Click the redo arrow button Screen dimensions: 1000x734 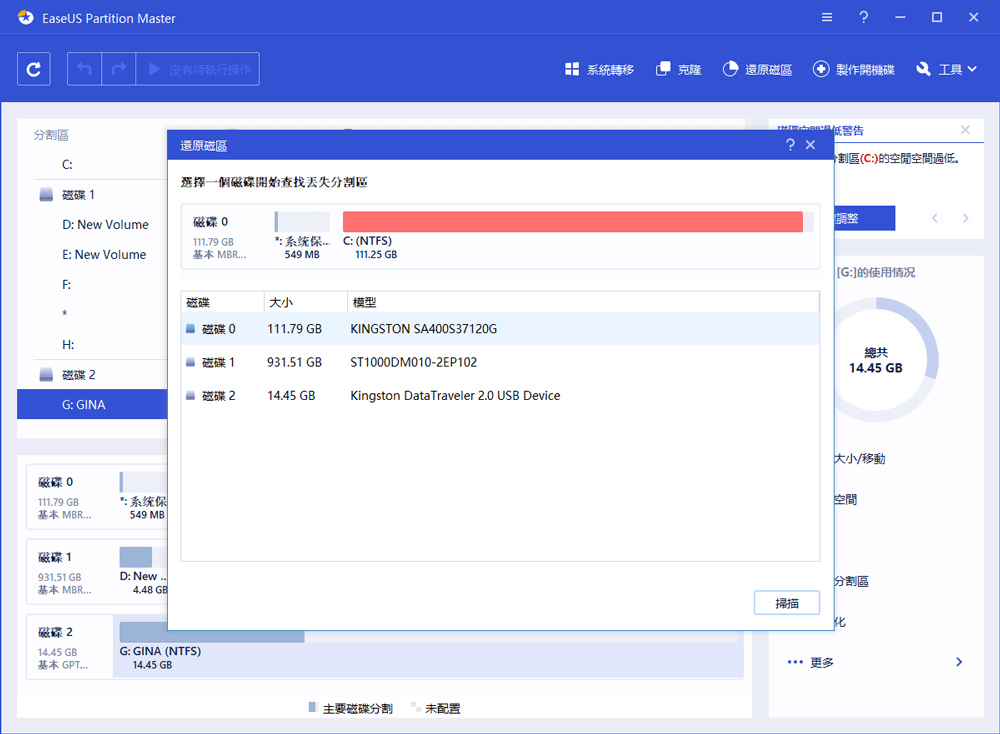coord(119,69)
